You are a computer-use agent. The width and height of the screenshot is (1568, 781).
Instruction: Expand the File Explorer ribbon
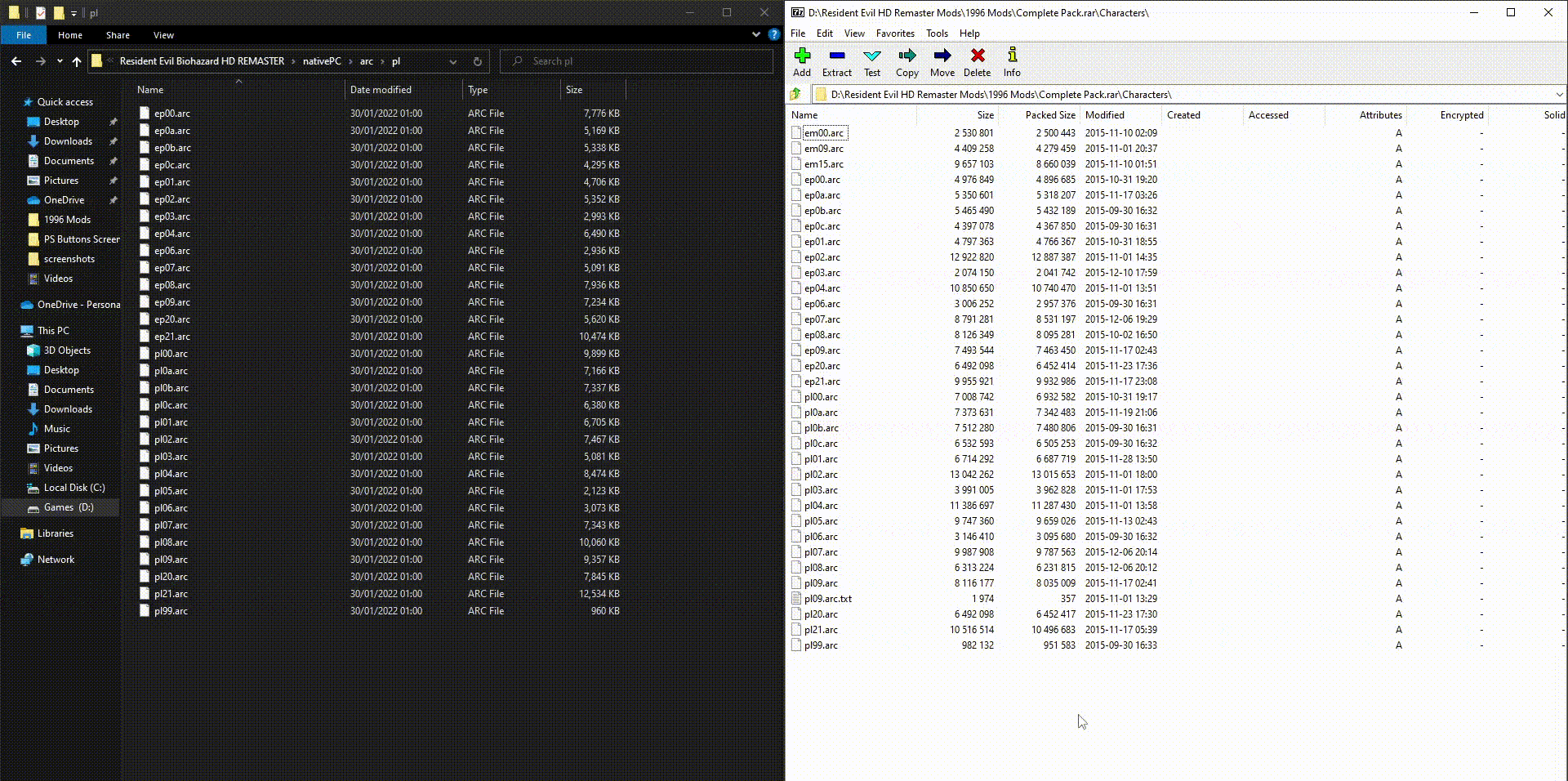[755, 34]
